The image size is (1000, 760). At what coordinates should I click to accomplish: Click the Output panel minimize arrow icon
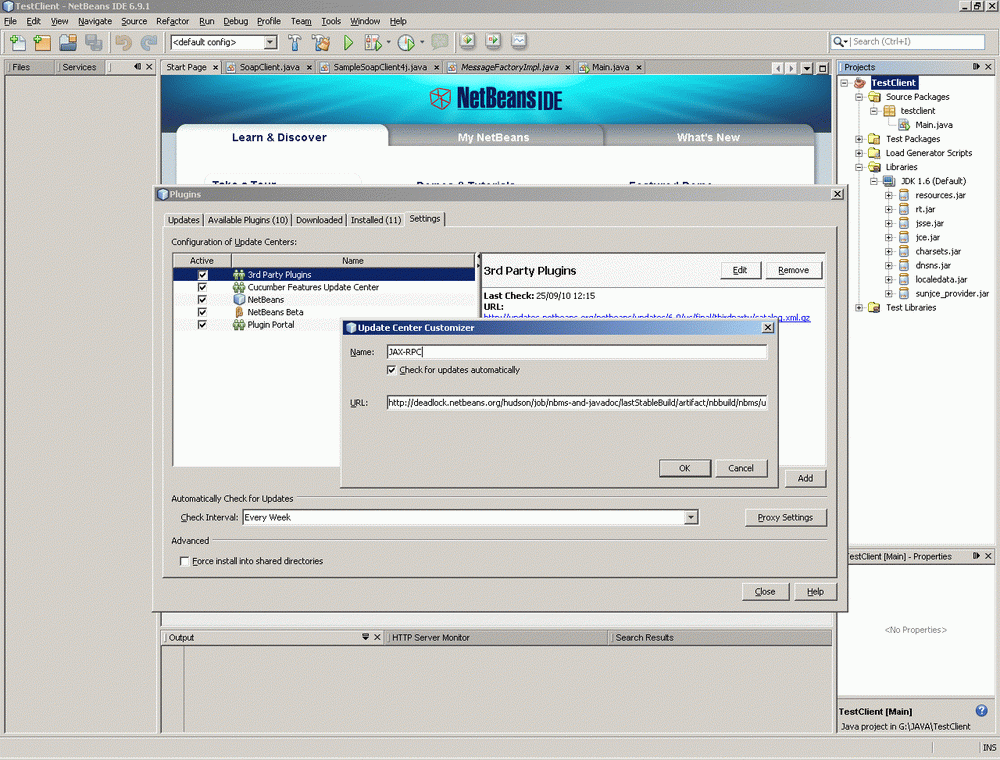coord(365,637)
